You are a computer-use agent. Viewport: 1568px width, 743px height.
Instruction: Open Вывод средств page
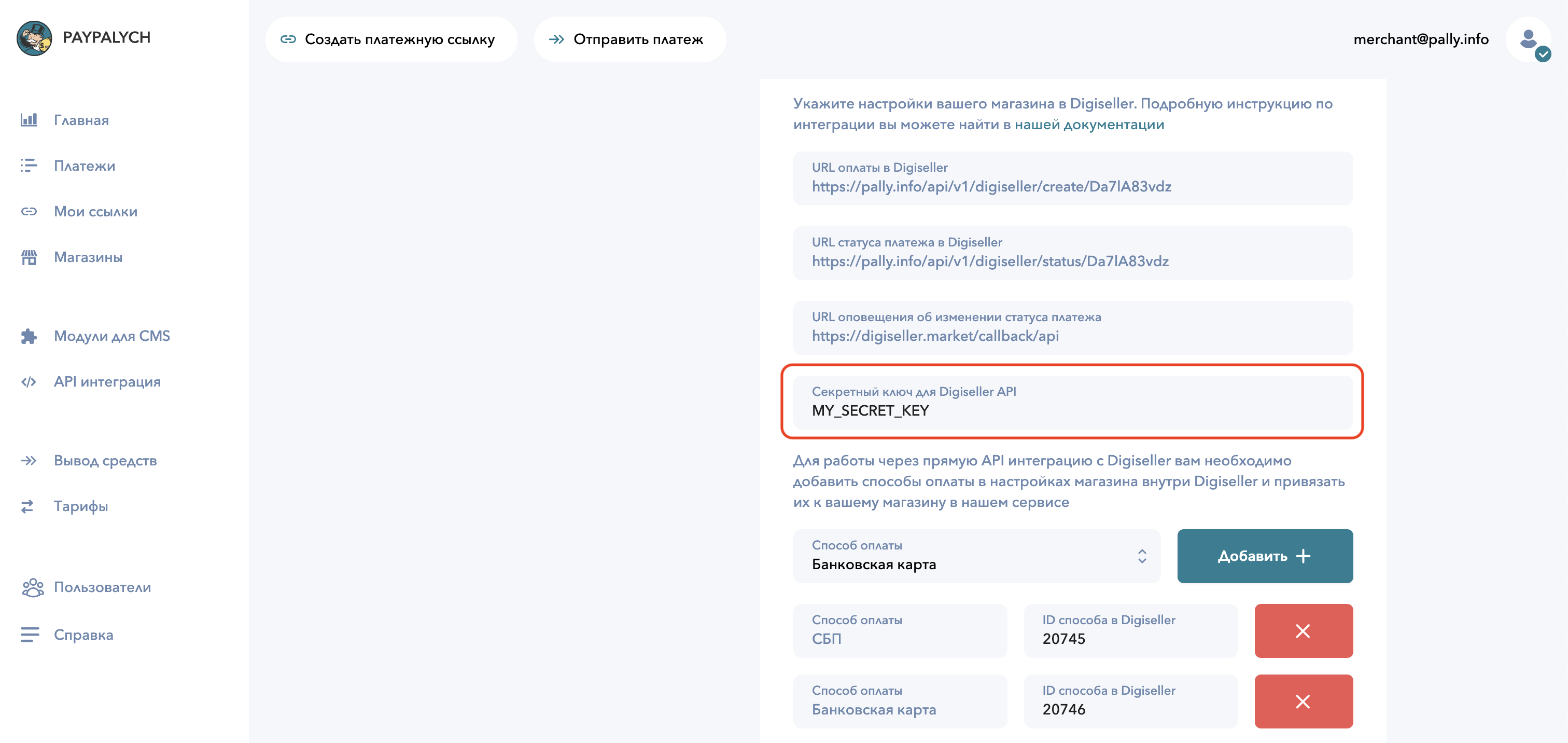[x=105, y=460]
